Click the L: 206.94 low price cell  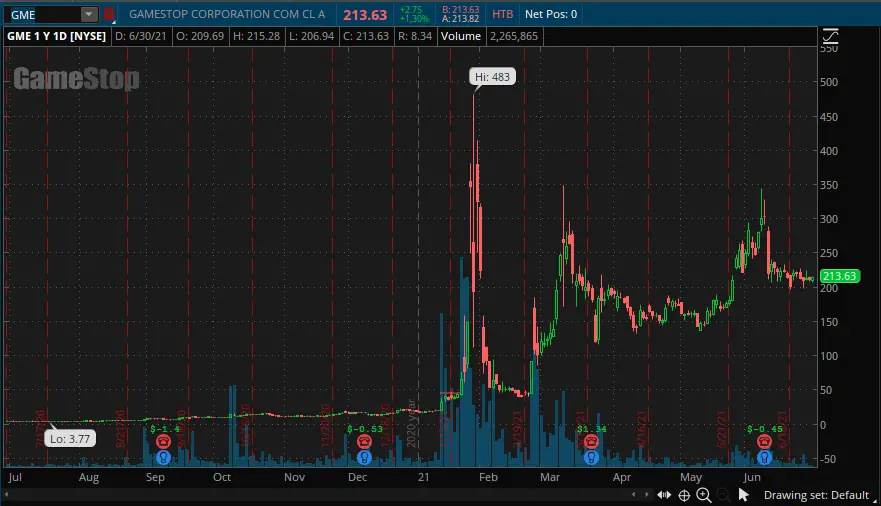pos(311,36)
